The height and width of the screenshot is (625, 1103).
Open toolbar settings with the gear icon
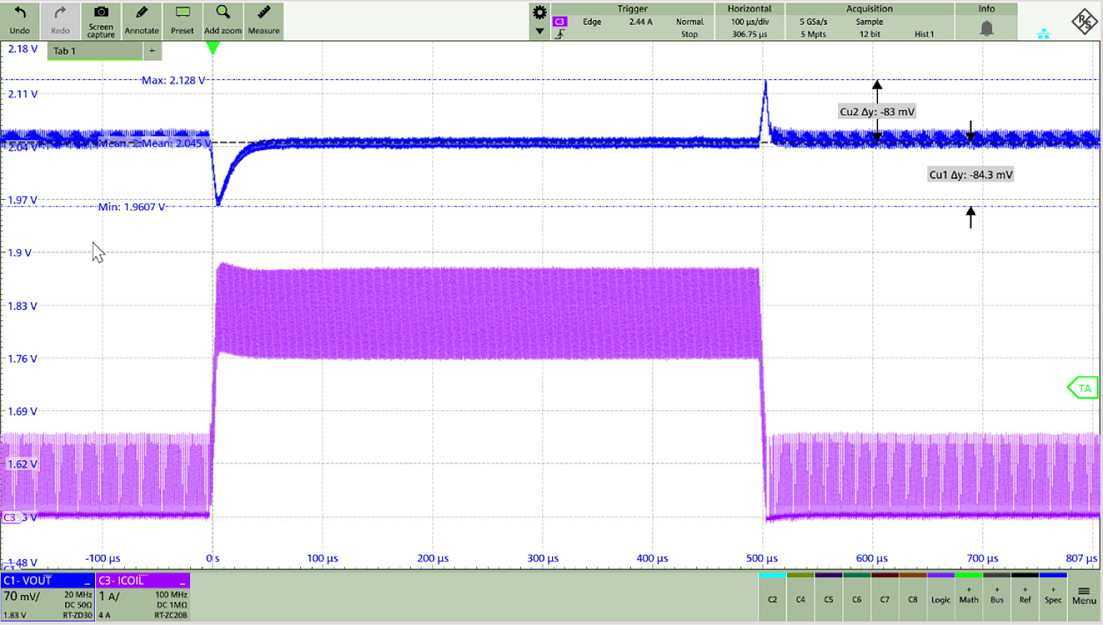(540, 13)
